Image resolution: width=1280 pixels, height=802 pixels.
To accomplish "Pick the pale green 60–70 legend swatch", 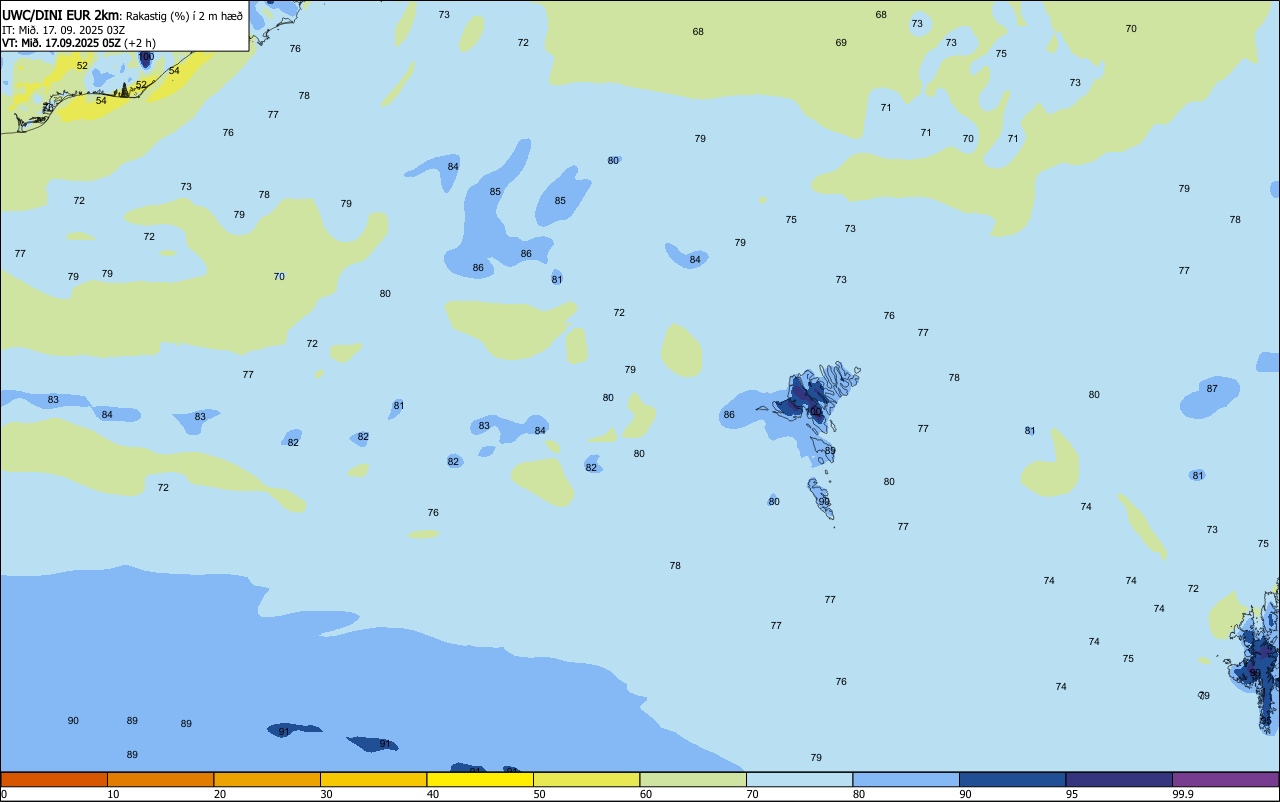I will [x=693, y=779].
